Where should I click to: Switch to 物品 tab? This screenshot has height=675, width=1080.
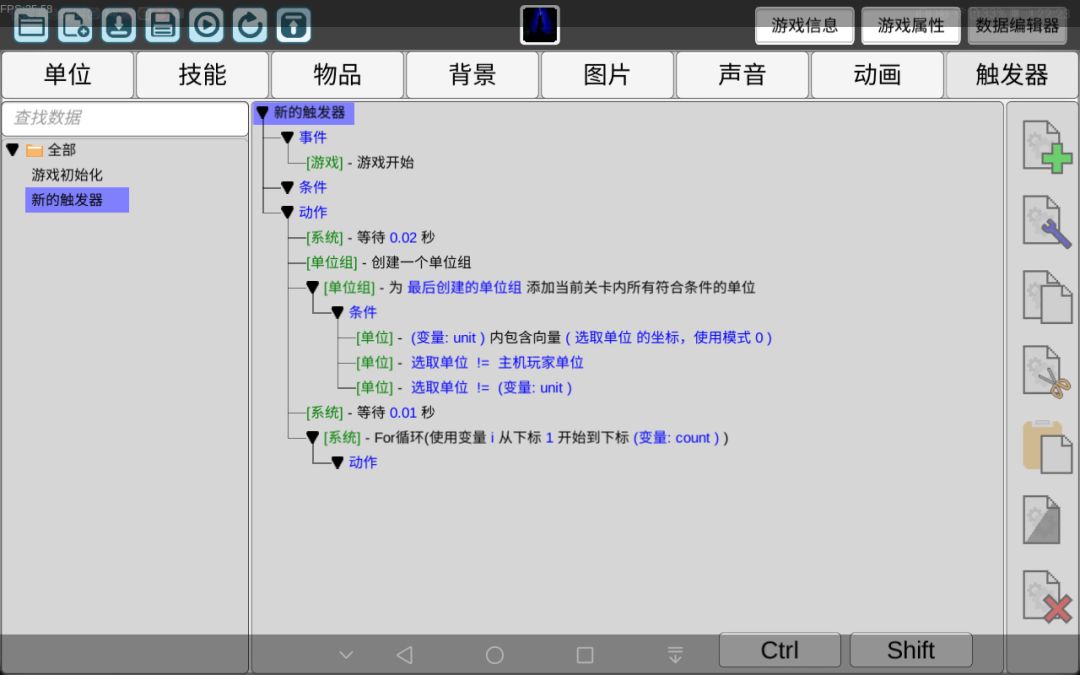click(338, 74)
